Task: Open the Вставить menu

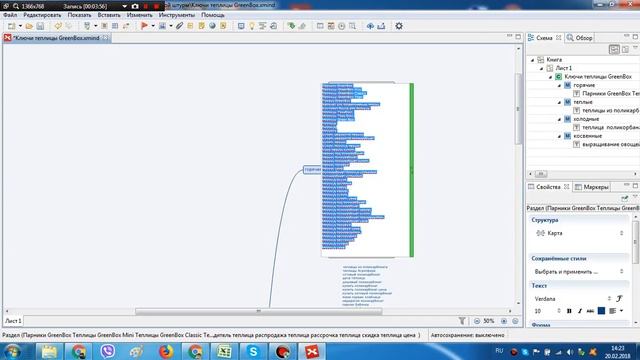Action: point(109,15)
